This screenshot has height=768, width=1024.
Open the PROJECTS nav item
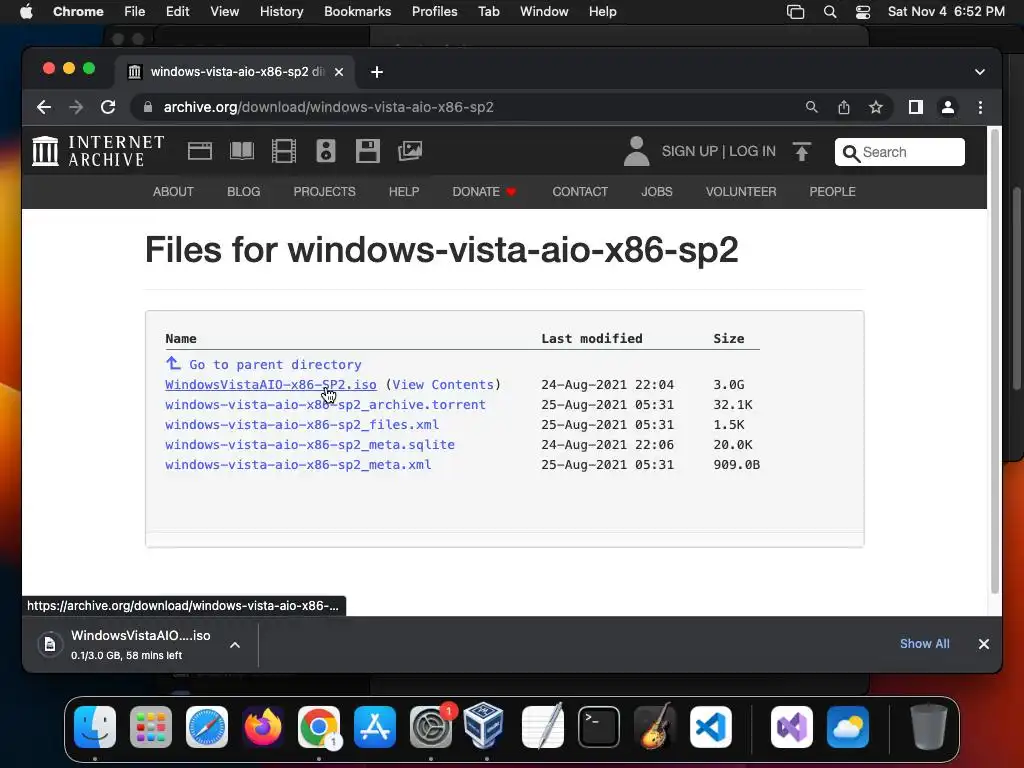coord(325,191)
